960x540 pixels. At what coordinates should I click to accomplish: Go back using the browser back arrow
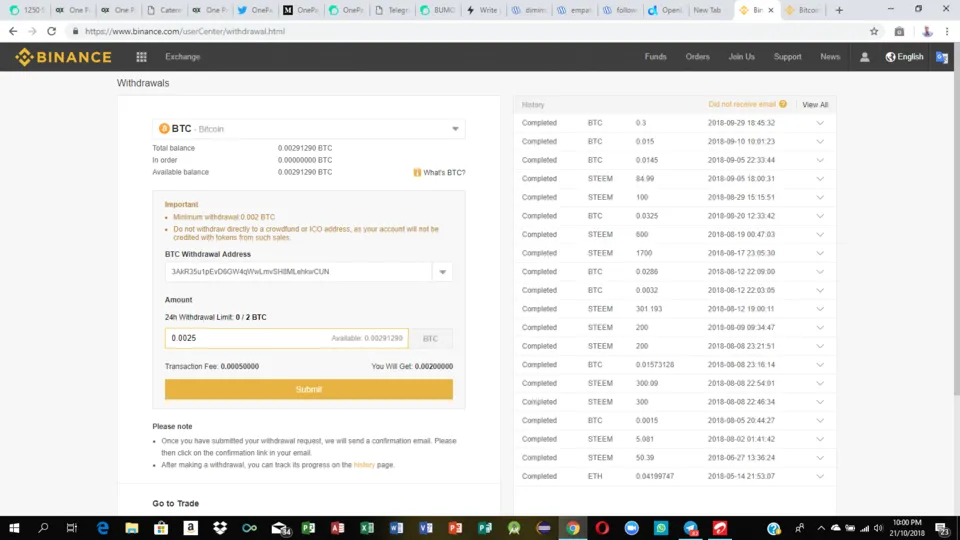13,31
